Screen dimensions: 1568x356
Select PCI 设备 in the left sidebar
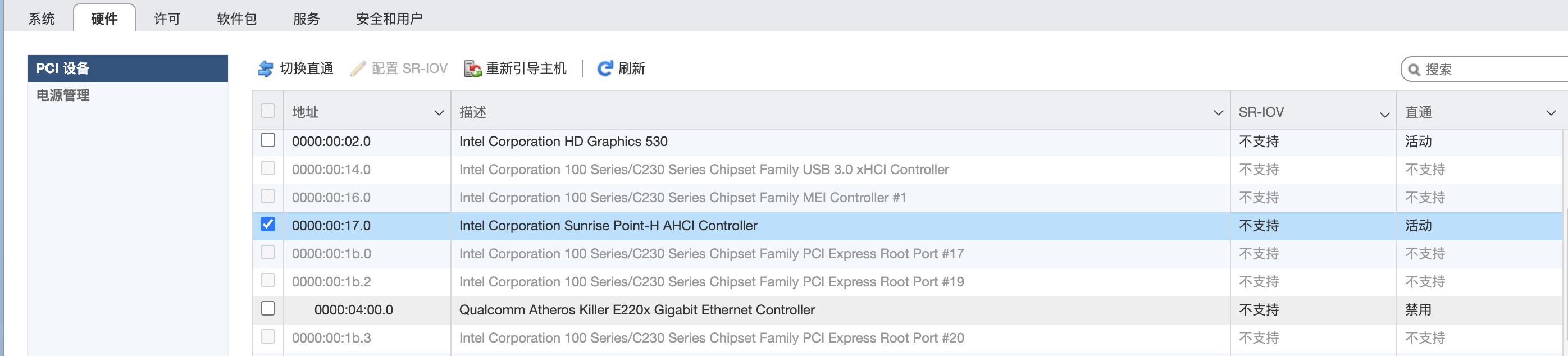pyautogui.click(x=63, y=68)
